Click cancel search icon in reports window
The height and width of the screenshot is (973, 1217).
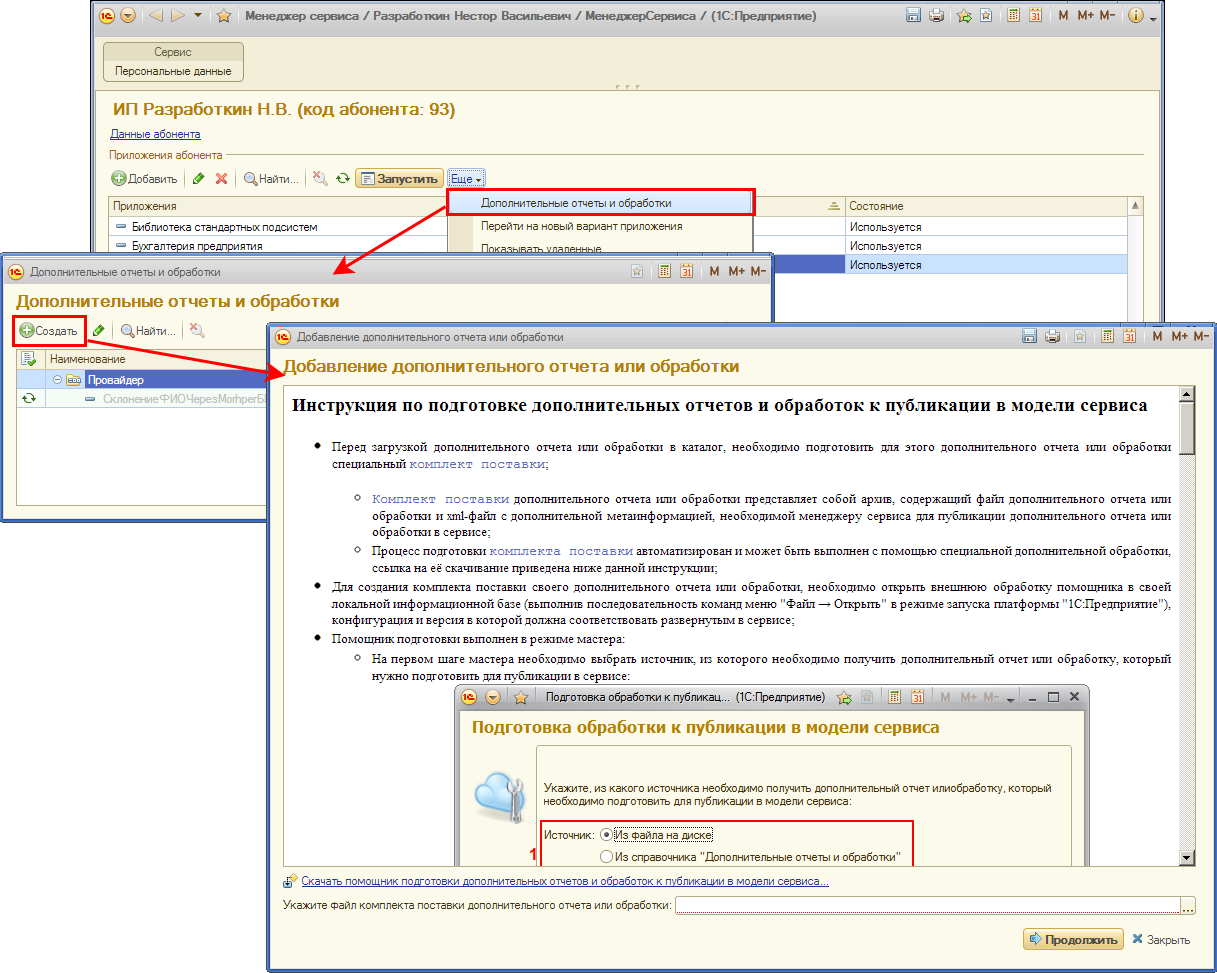click(197, 331)
